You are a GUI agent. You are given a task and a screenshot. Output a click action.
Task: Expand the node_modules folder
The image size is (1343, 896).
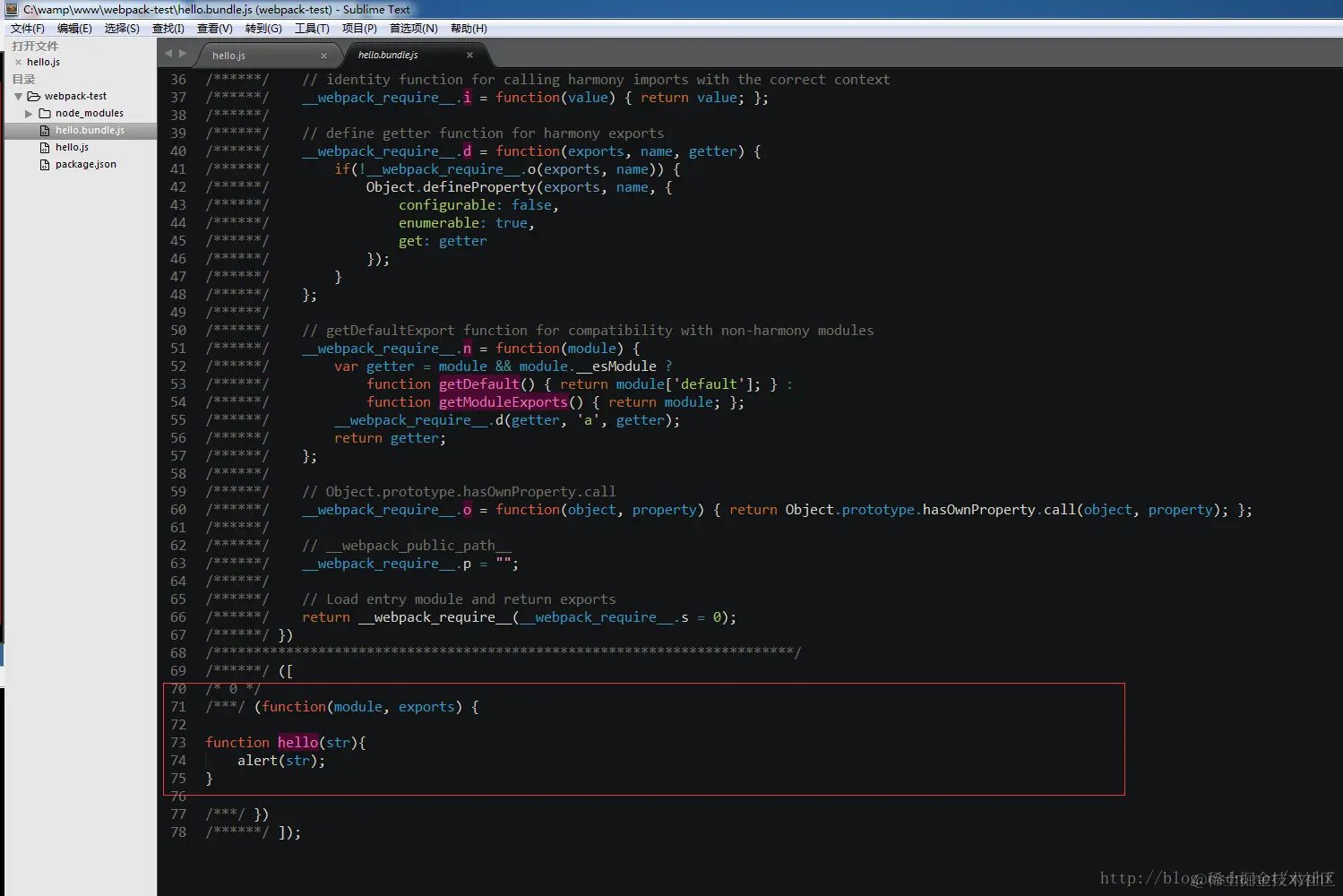click(x=28, y=113)
